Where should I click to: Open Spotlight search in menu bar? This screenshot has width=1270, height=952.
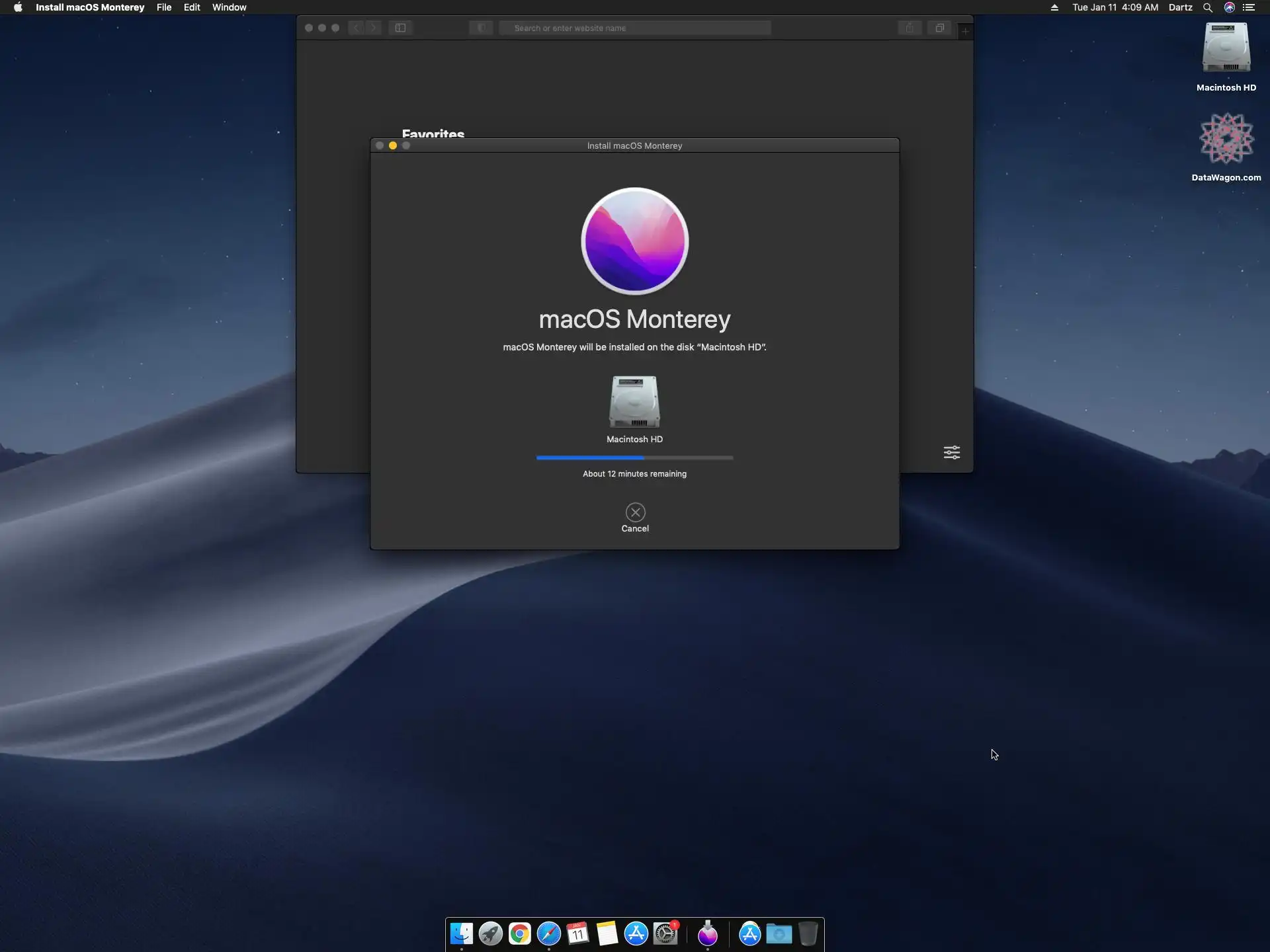(x=1207, y=7)
